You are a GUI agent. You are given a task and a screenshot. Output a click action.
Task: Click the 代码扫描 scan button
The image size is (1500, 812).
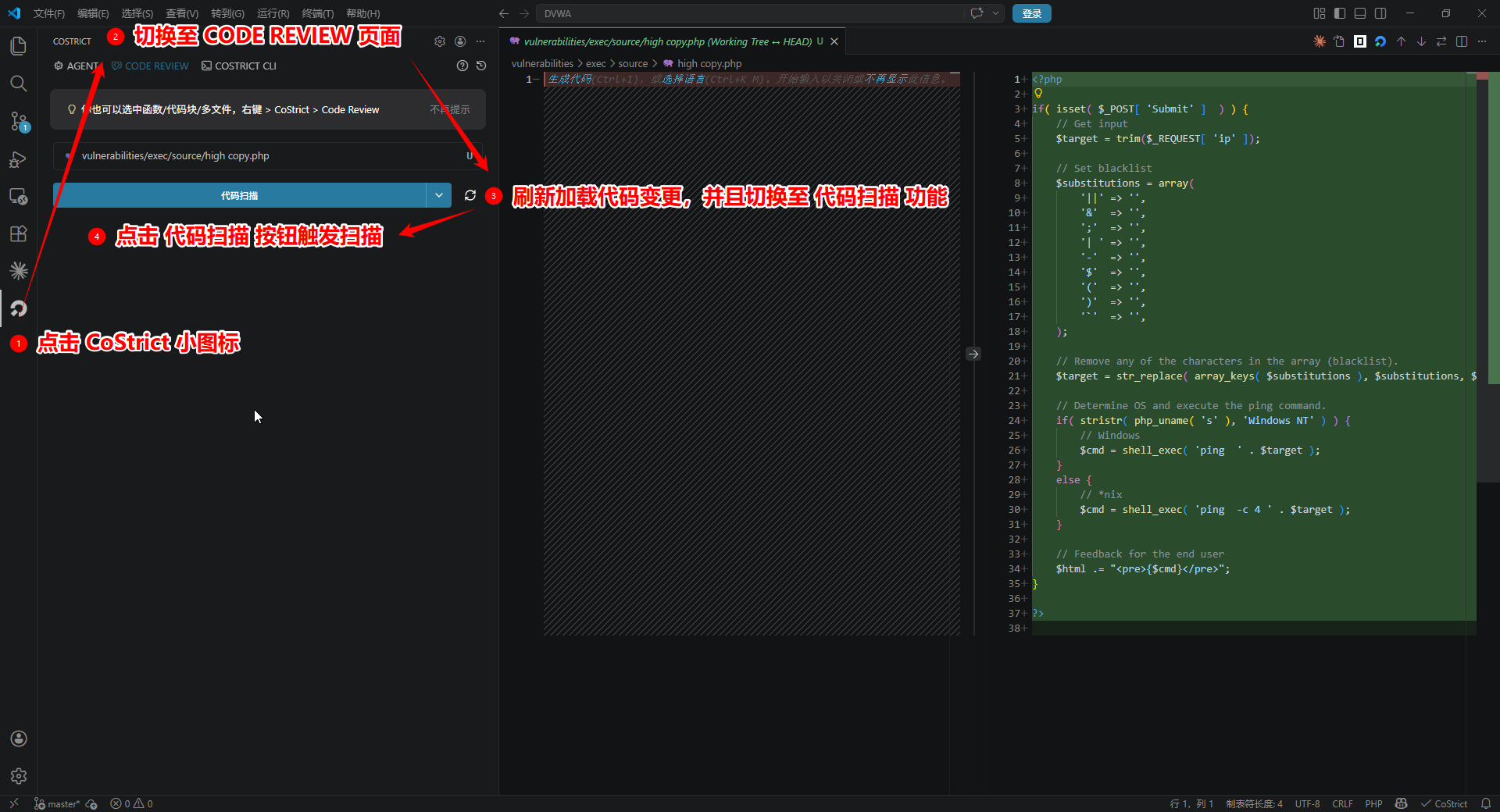coord(239,195)
